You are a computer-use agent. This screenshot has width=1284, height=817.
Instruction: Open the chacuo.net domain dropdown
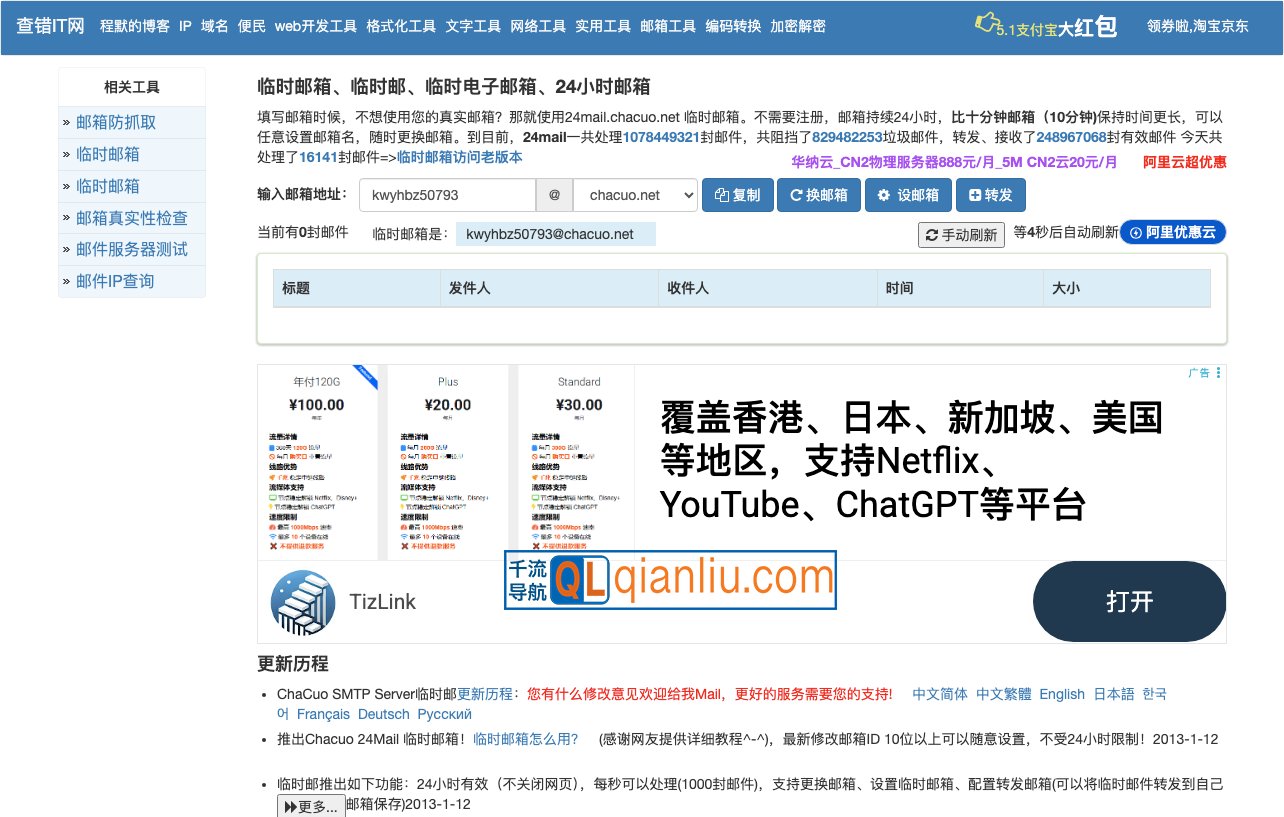[633, 195]
